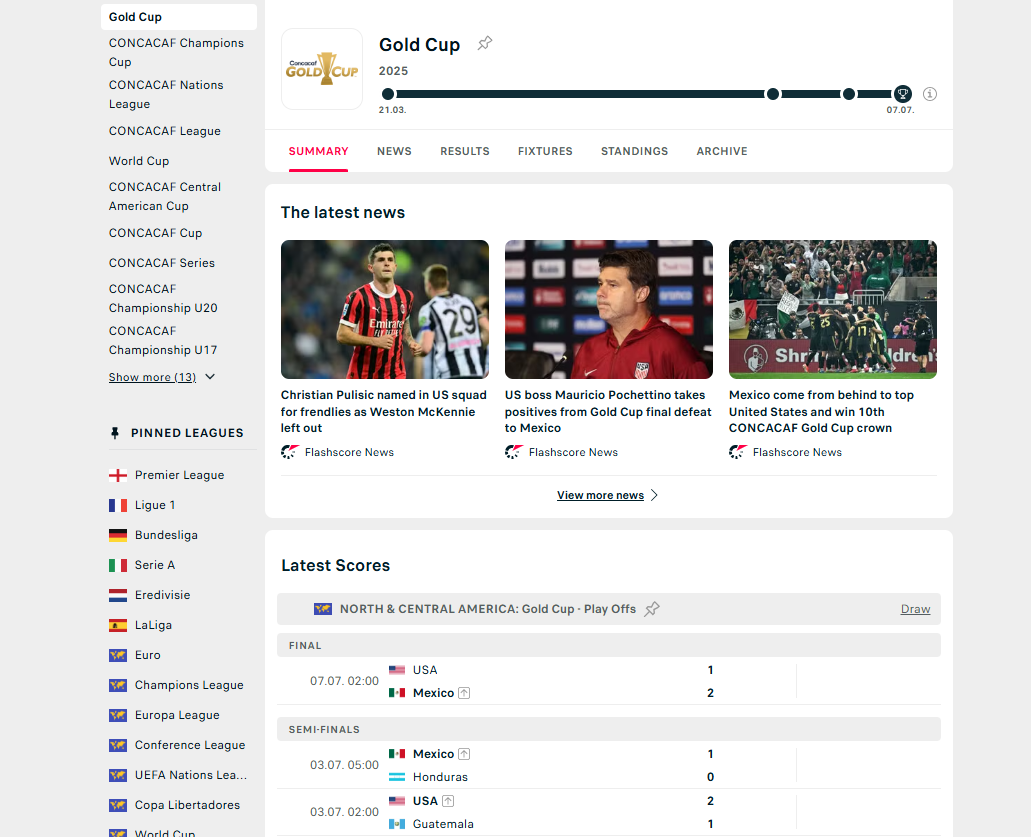This screenshot has height=837, width=1031.
Task: Open the Fixtures tab
Action: point(545,151)
